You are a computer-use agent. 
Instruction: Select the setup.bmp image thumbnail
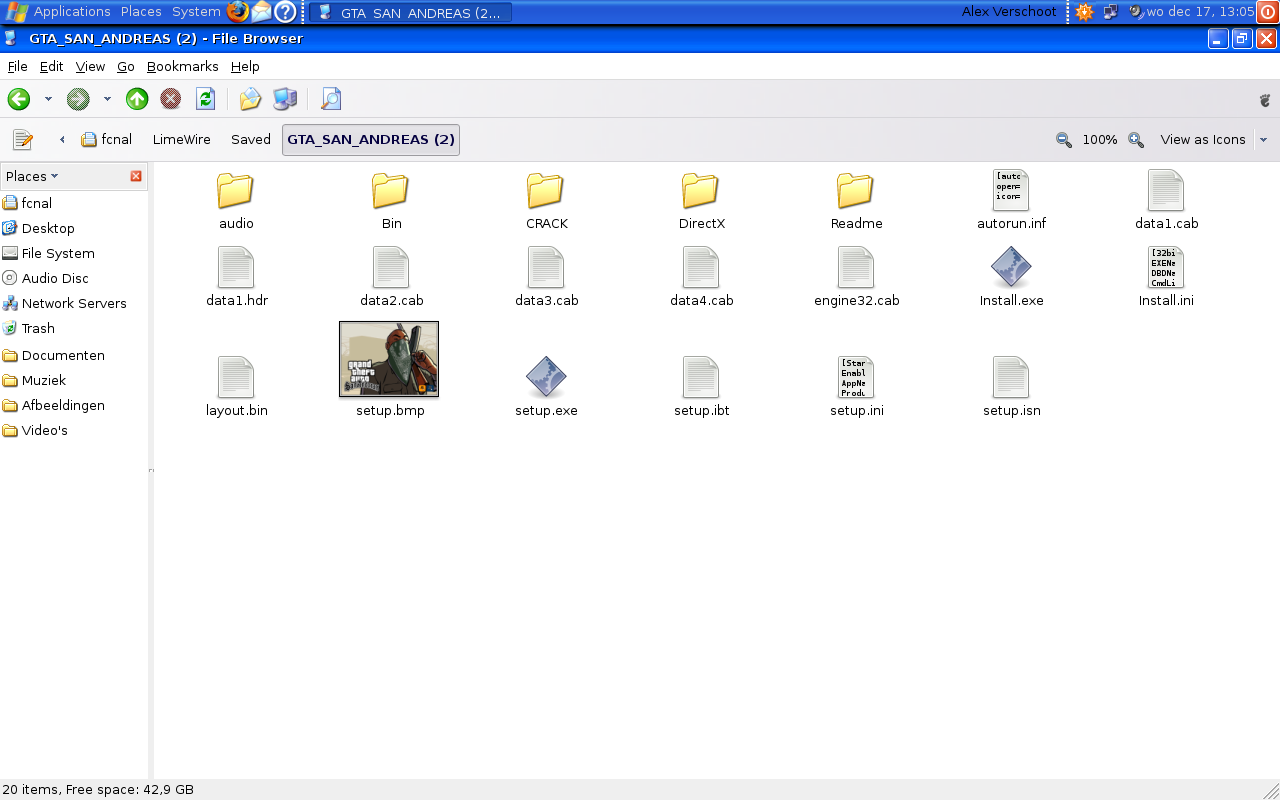(x=389, y=359)
